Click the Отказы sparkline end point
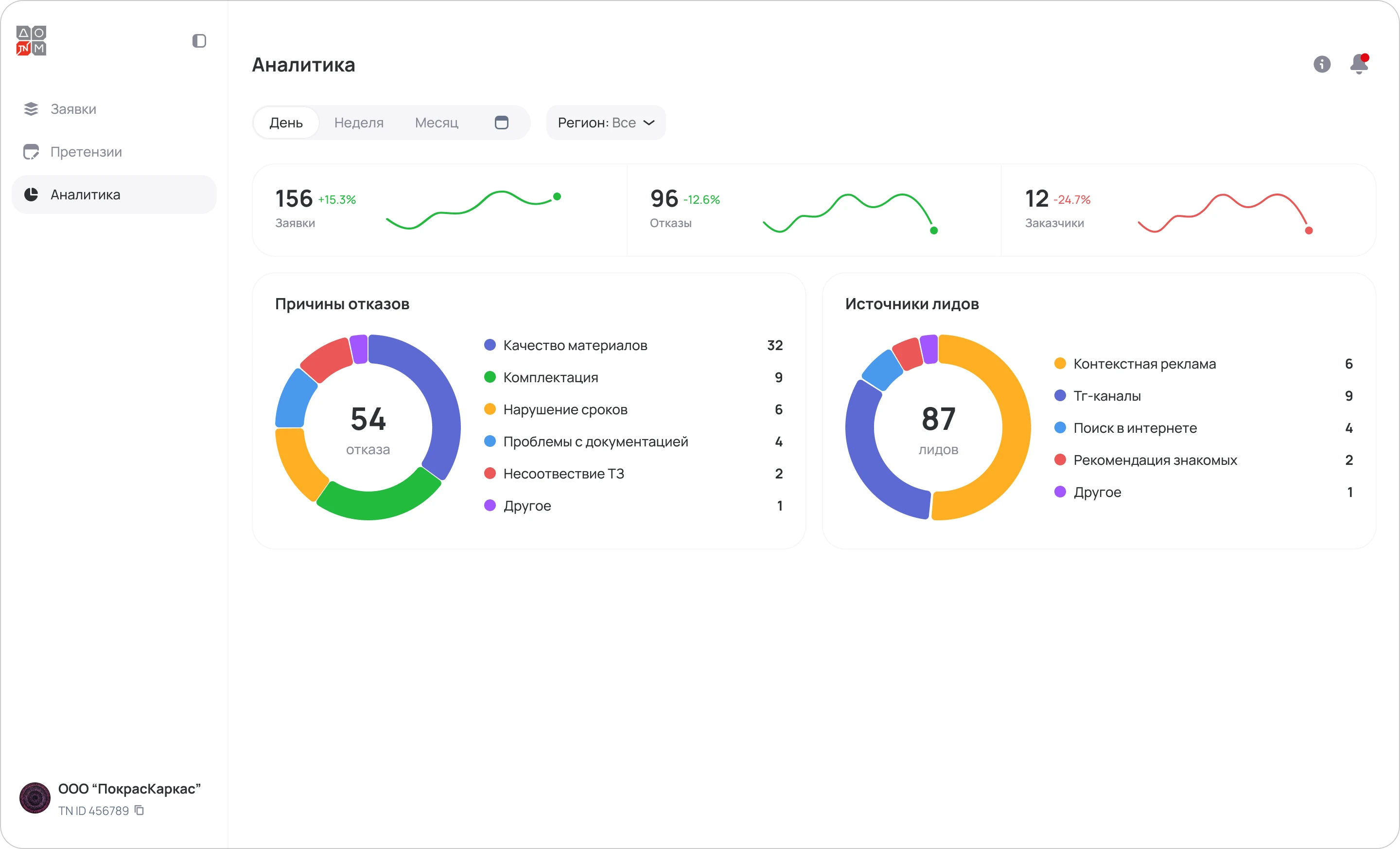The height and width of the screenshot is (849, 1400). 933,230
